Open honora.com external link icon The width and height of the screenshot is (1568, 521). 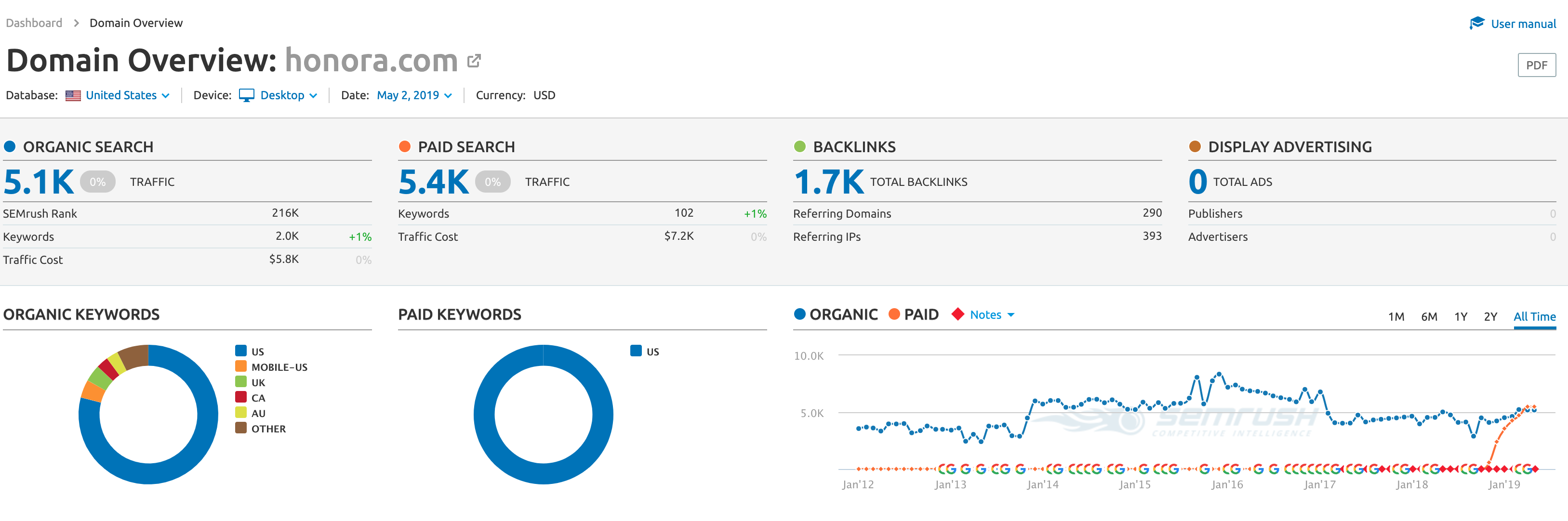[474, 61]
